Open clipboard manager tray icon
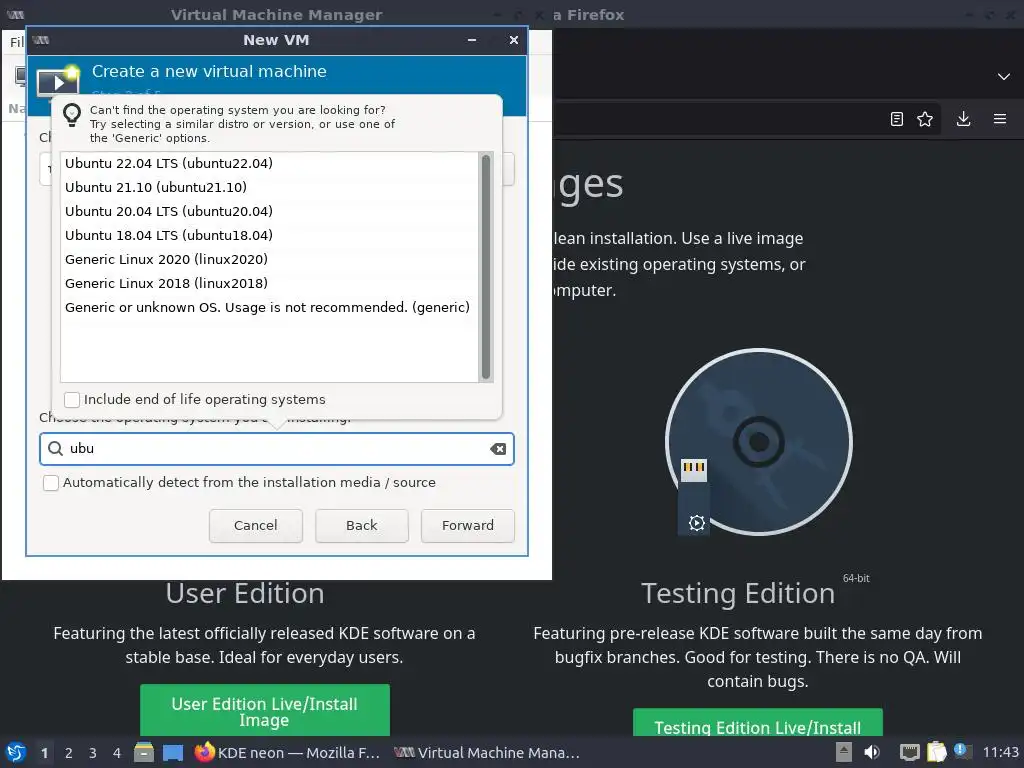 (x=936, y=753)
